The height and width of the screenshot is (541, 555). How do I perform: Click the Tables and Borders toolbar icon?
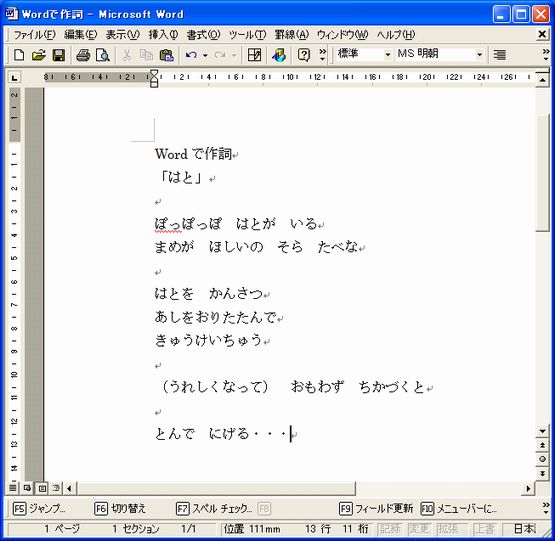[254, 55]
